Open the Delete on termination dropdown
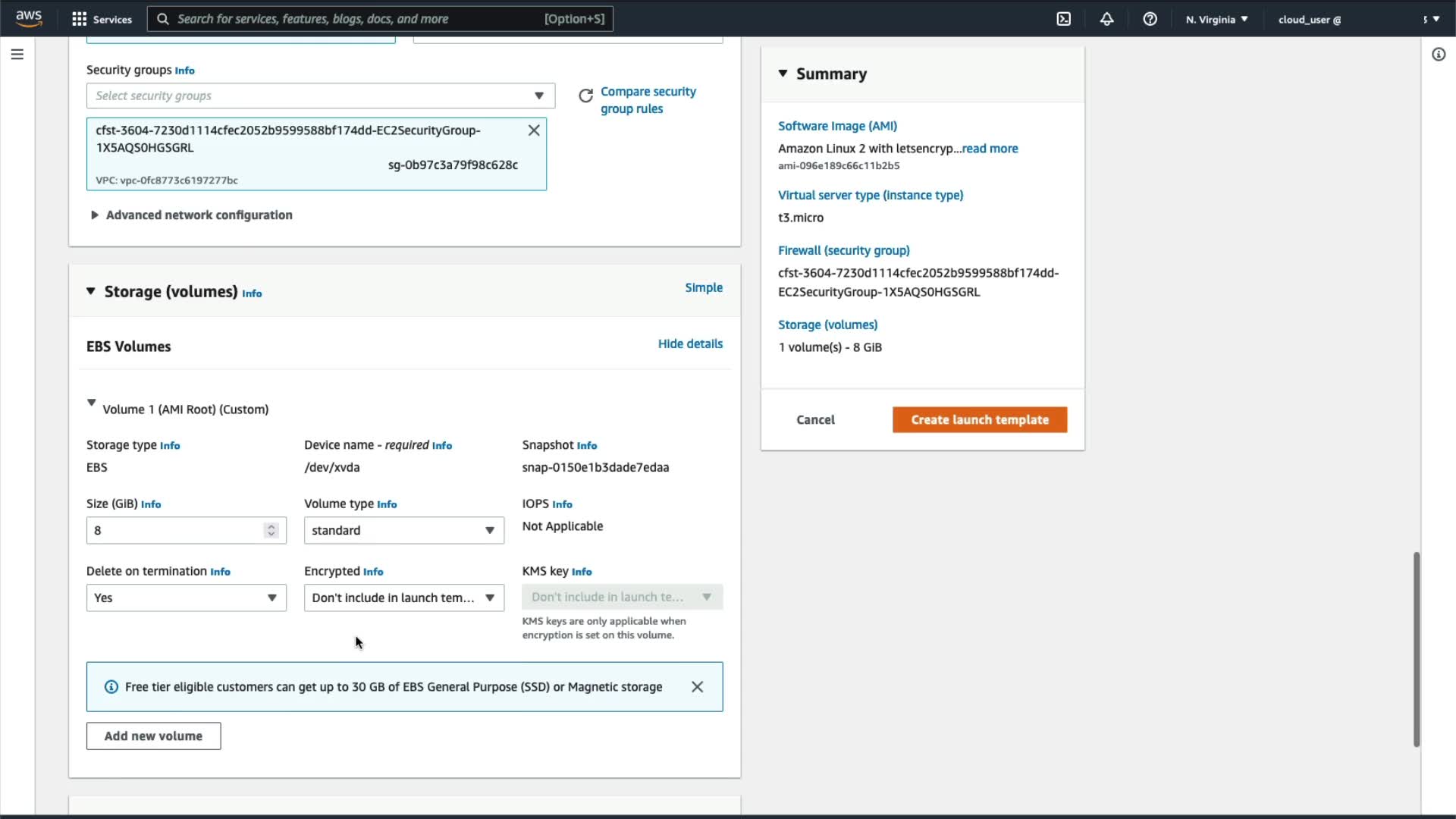This screenshot has height=819, width=1456. coord(186,598)
